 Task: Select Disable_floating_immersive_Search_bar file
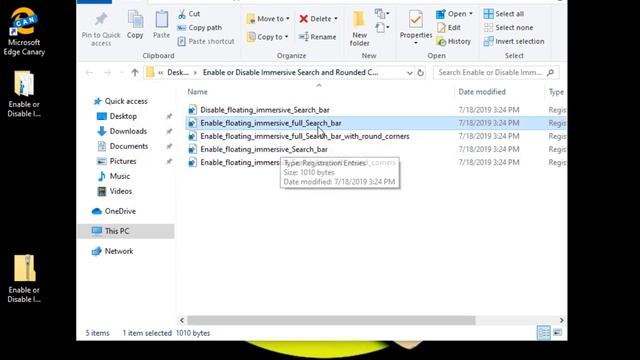[x=264, y=110]
